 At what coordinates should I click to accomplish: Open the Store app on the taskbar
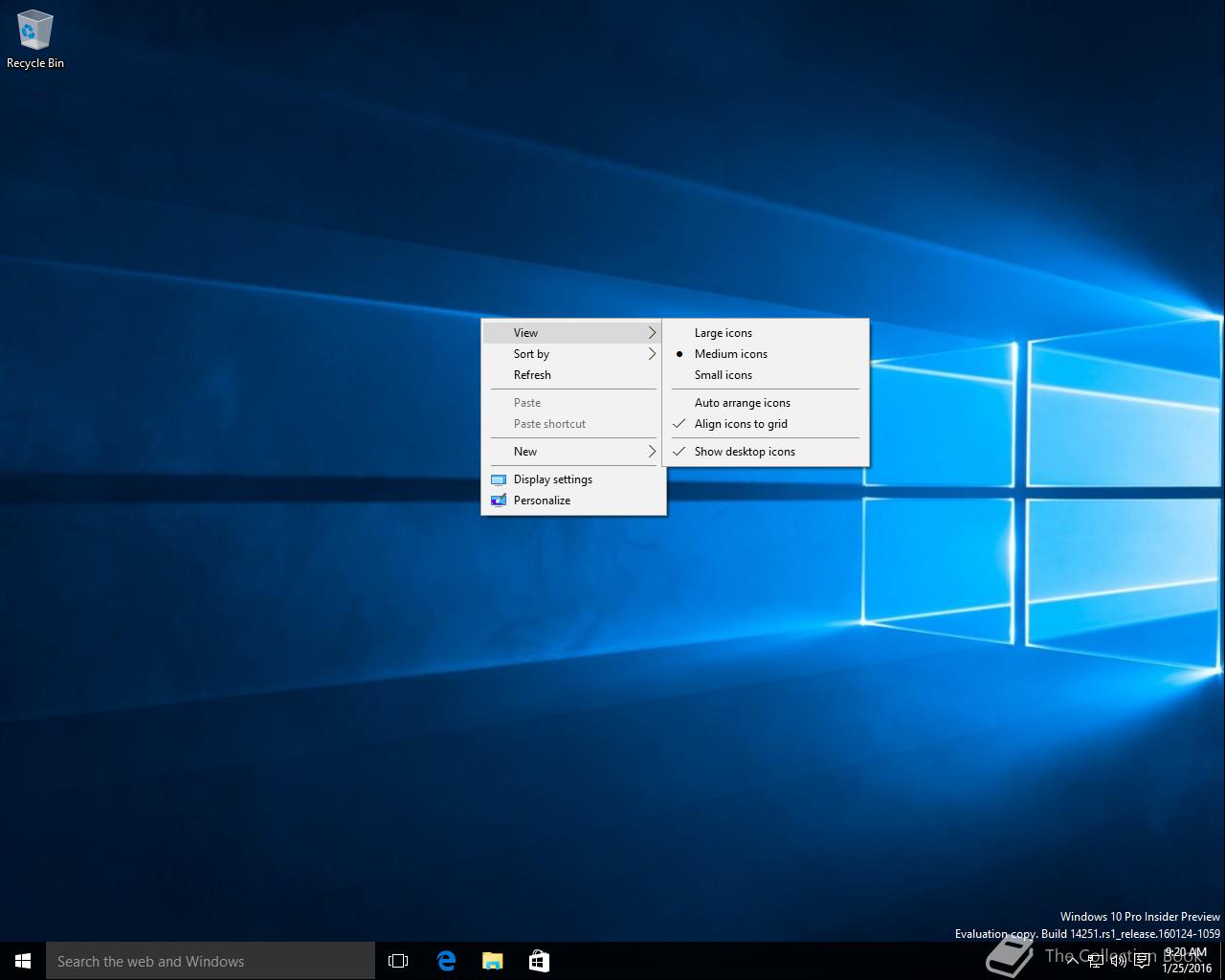click(x=539, y=961)
